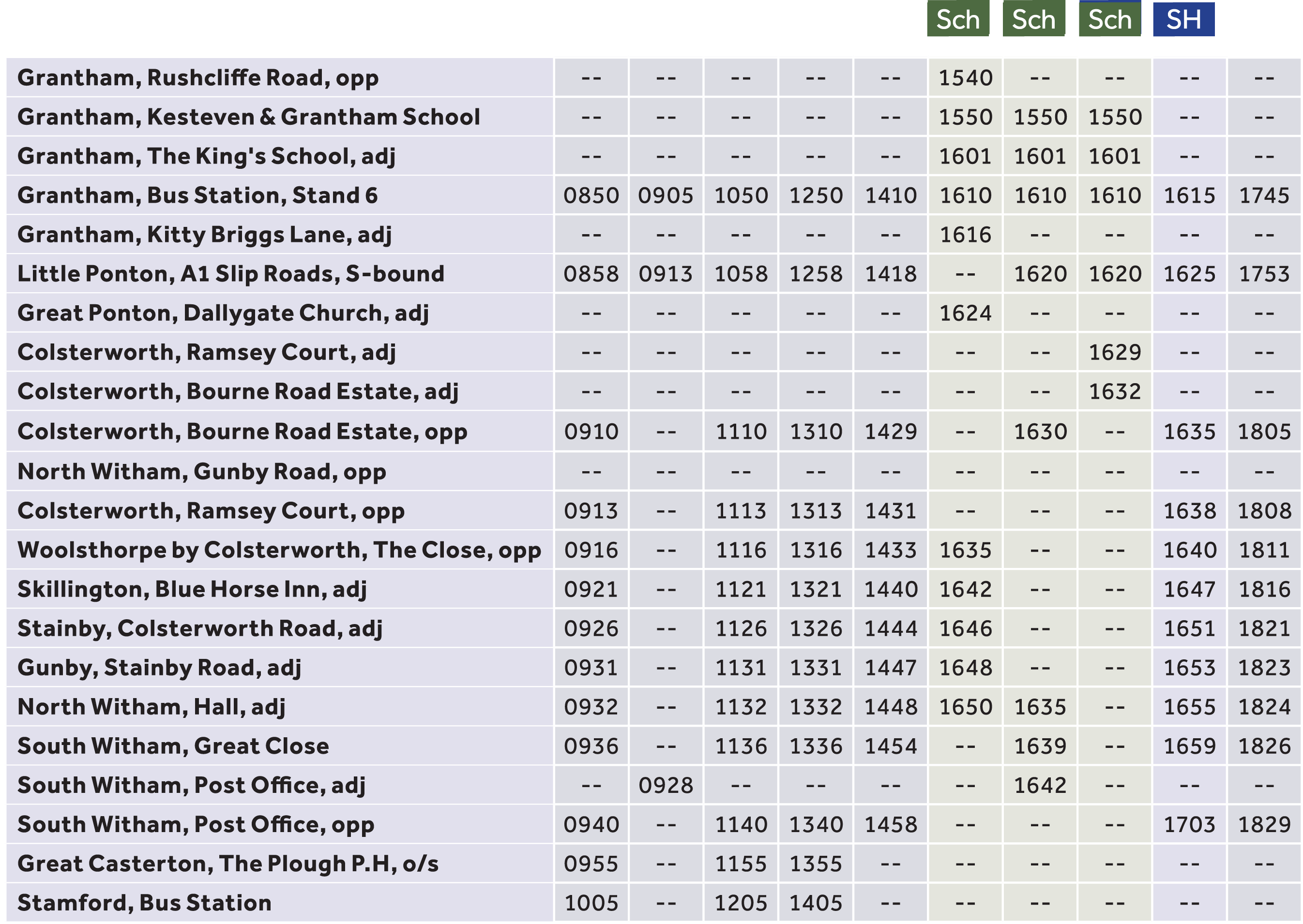Click the 1405 Stamford Bus Station time
Image resolution: width=1303 pixels, height=924 pixels.
815,904
